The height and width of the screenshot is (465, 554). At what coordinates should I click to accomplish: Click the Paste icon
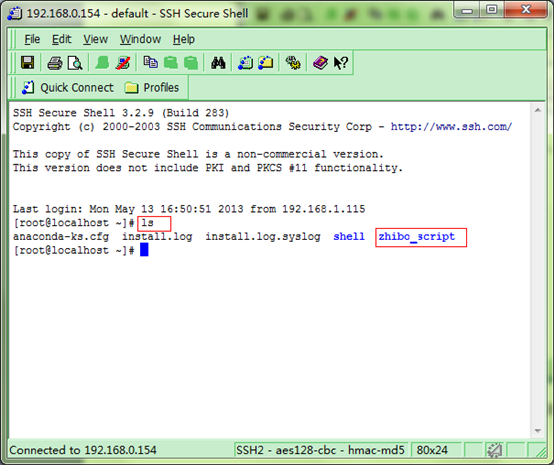tap(171, 63)
